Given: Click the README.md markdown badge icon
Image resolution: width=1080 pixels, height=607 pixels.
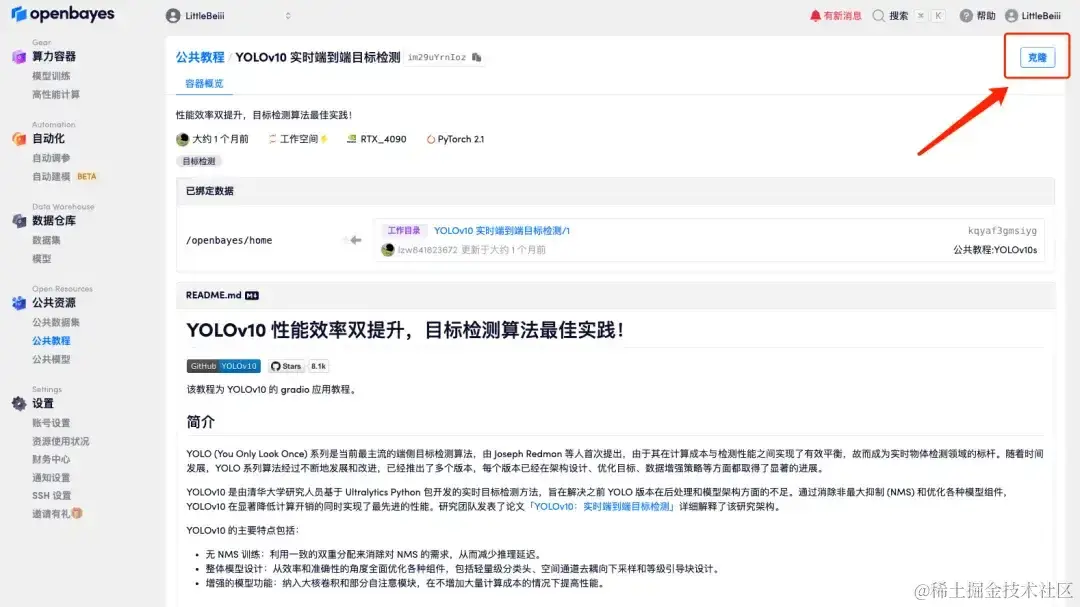Looking at the screenshot, I should 251,296.
